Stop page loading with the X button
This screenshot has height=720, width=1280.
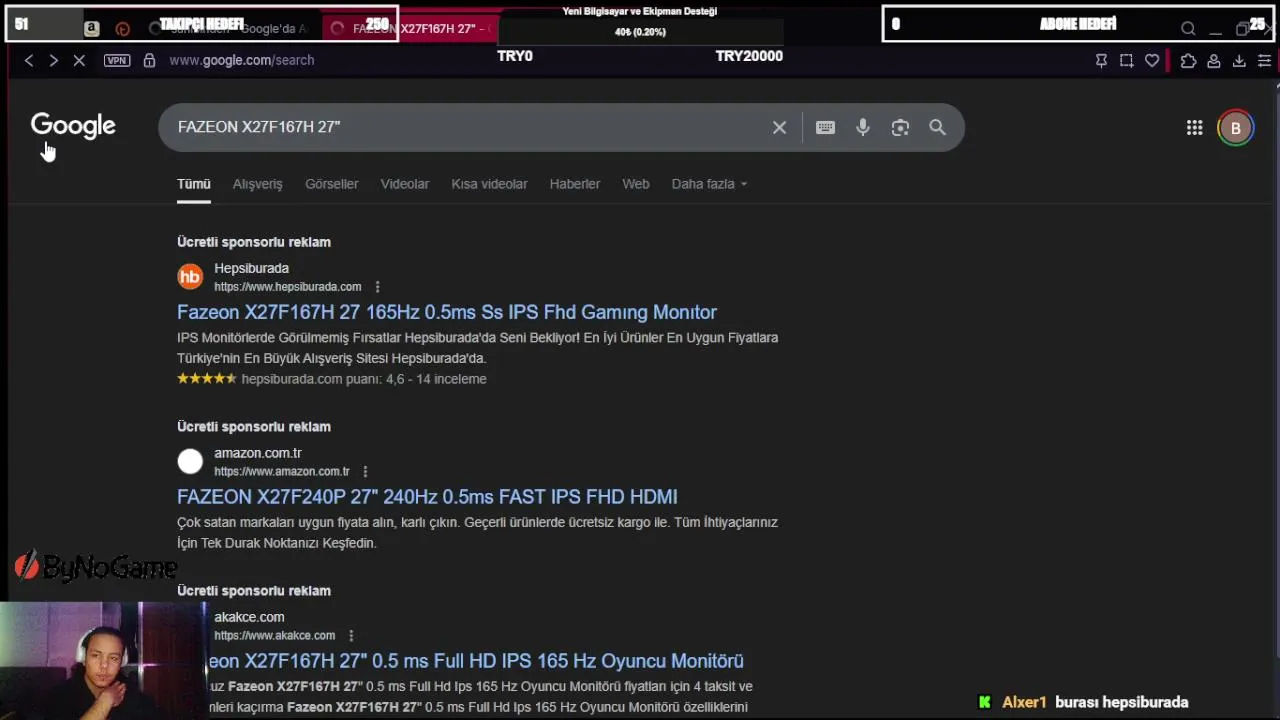coord(79,60)
